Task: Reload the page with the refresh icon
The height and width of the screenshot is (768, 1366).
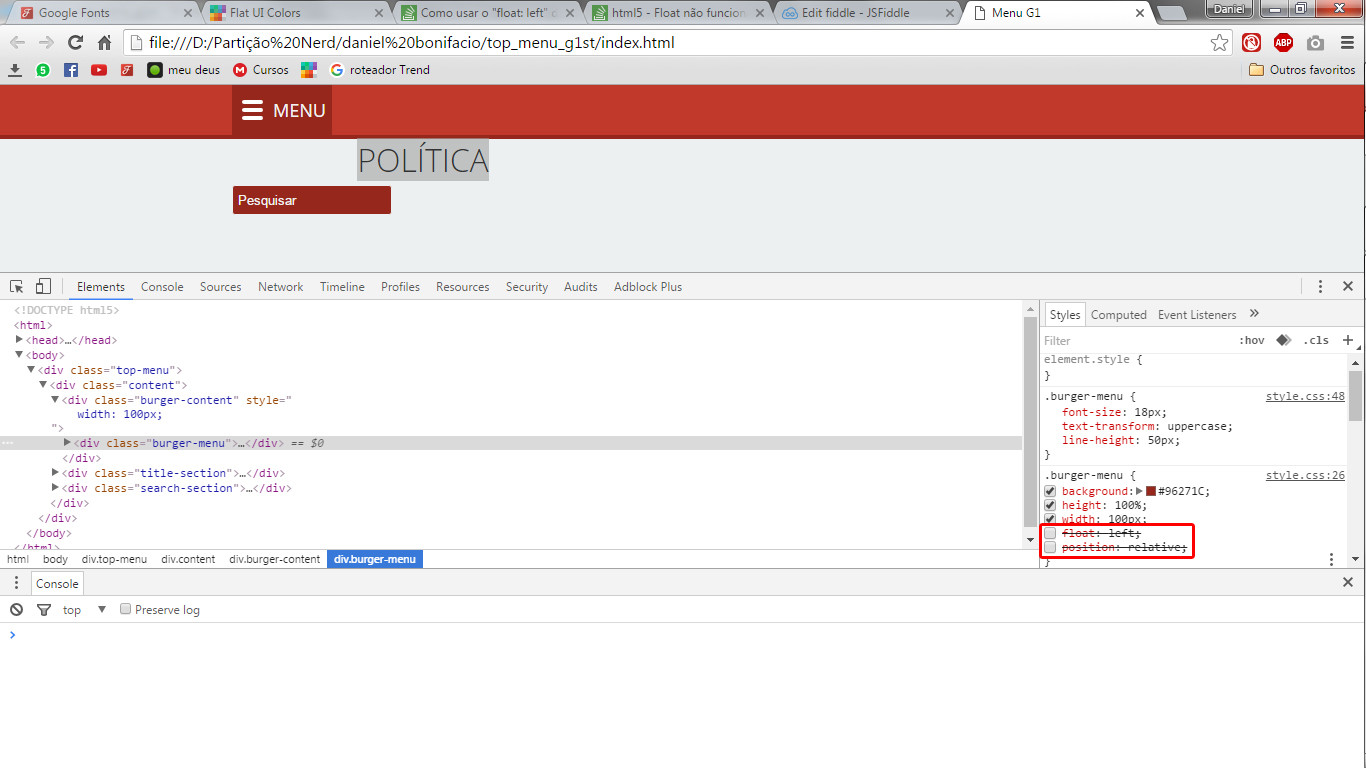Action: (x=75, y=43)
